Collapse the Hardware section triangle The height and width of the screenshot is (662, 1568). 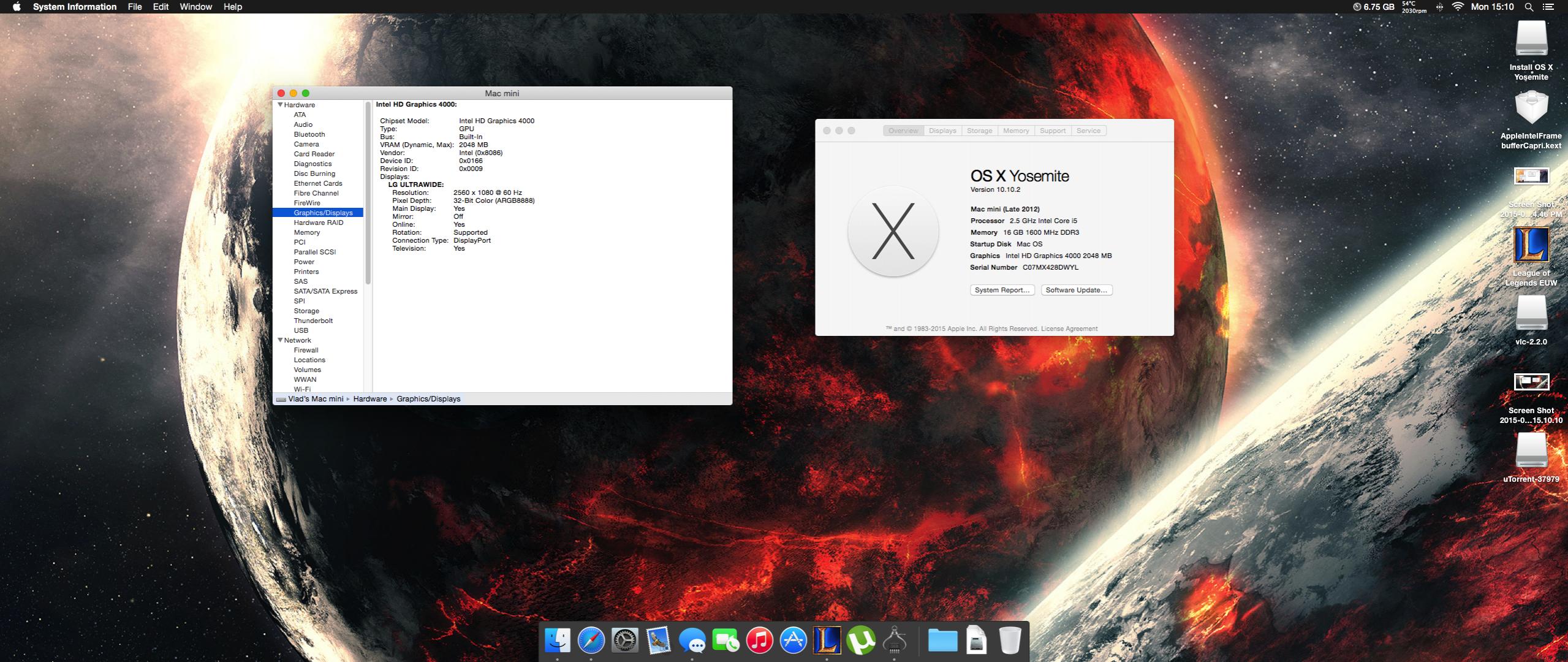pyautogui.click(x=280, y=105)
